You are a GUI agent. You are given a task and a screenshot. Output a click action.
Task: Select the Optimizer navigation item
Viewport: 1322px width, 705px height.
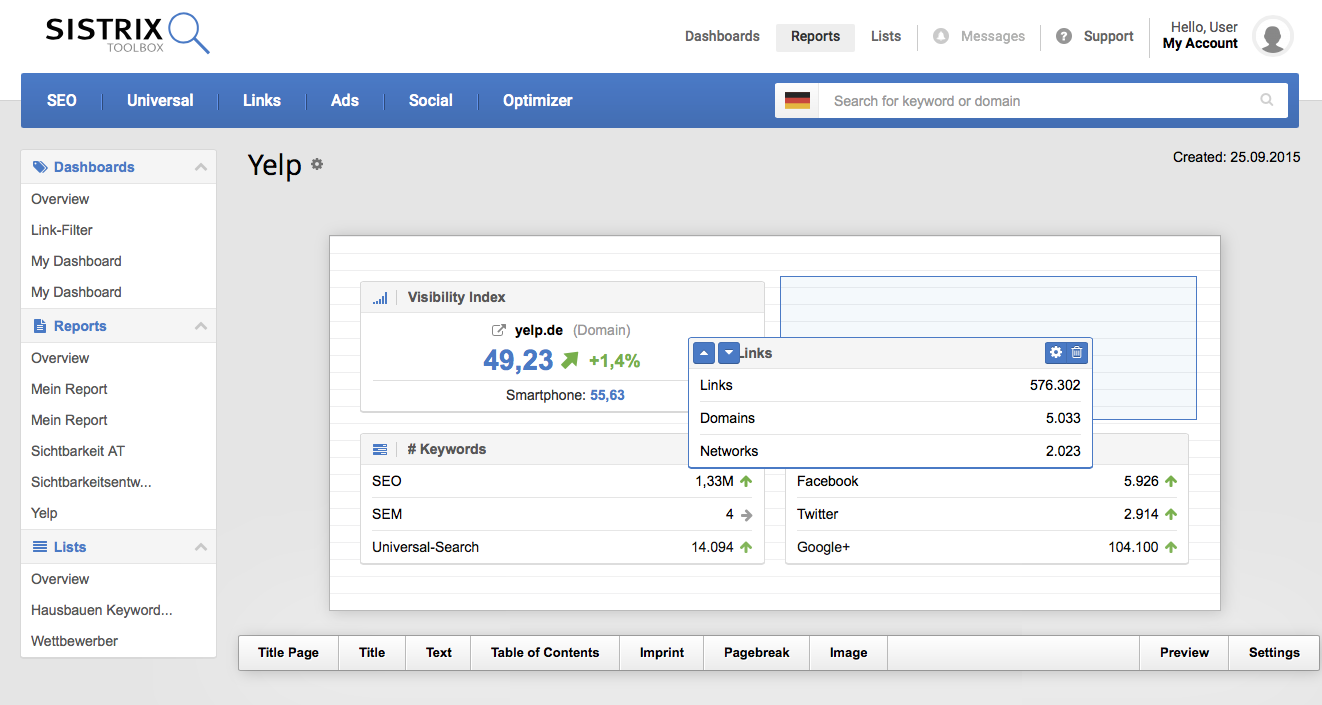tap(537, 100)
